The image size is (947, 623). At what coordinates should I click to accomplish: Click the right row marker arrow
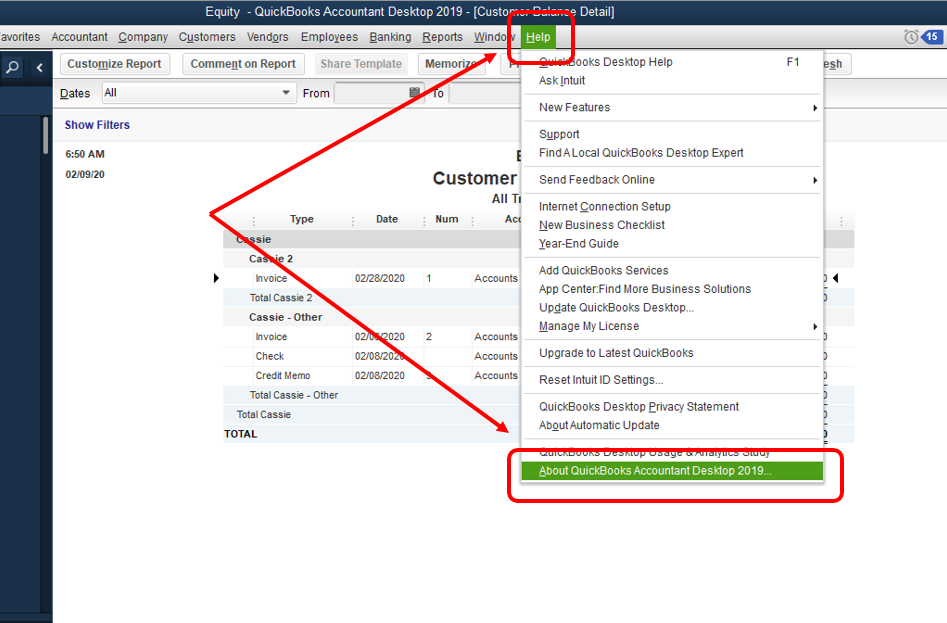pos(836,278)
